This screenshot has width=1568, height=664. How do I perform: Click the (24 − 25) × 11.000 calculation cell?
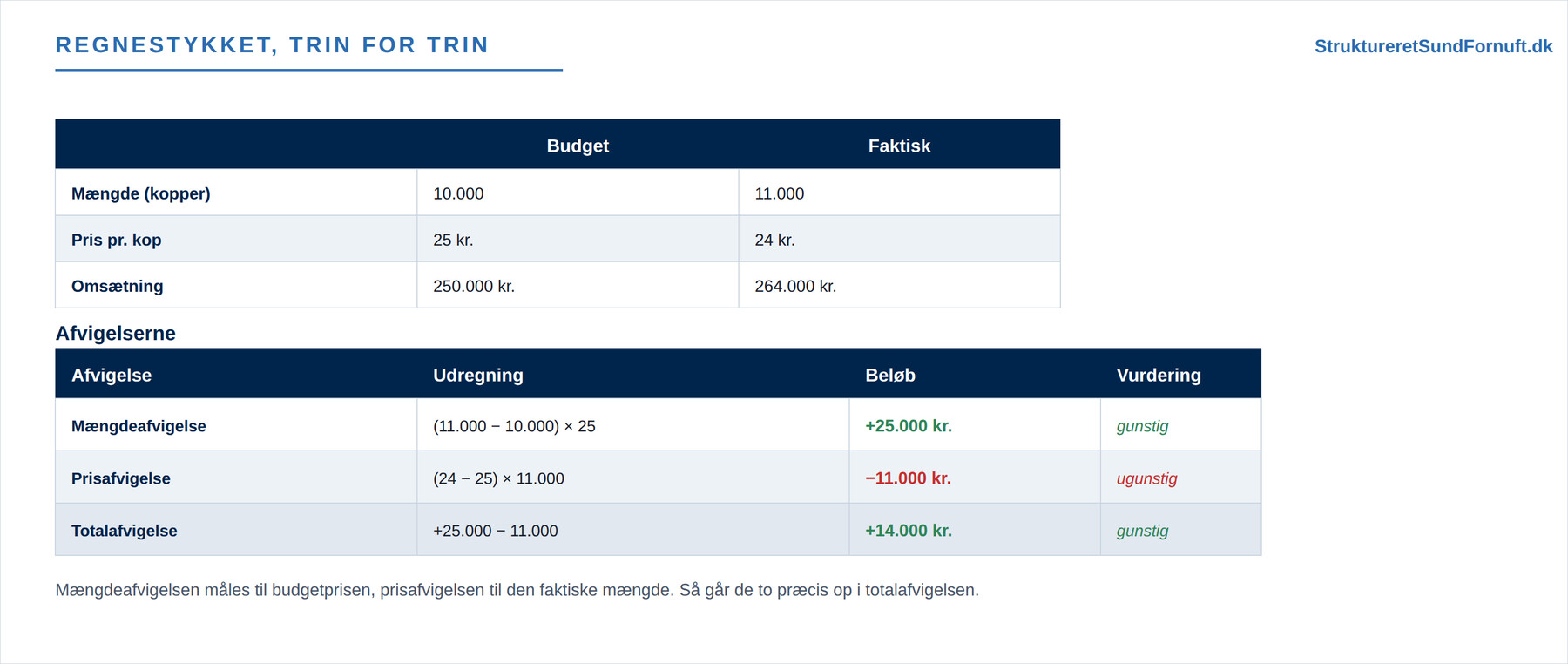point(633,477)
